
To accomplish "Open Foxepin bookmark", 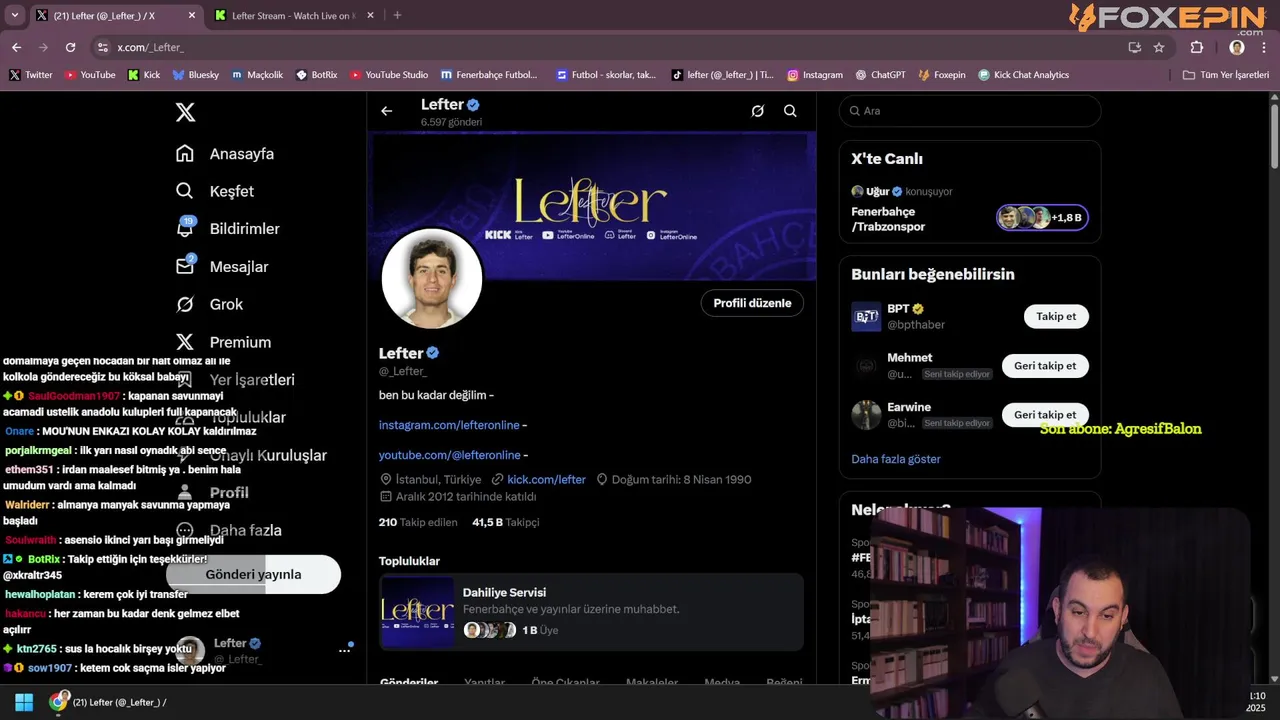I will 942,75.
